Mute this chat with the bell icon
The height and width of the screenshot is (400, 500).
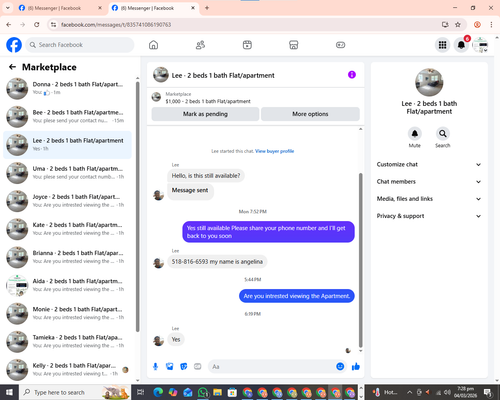point(415,134)
